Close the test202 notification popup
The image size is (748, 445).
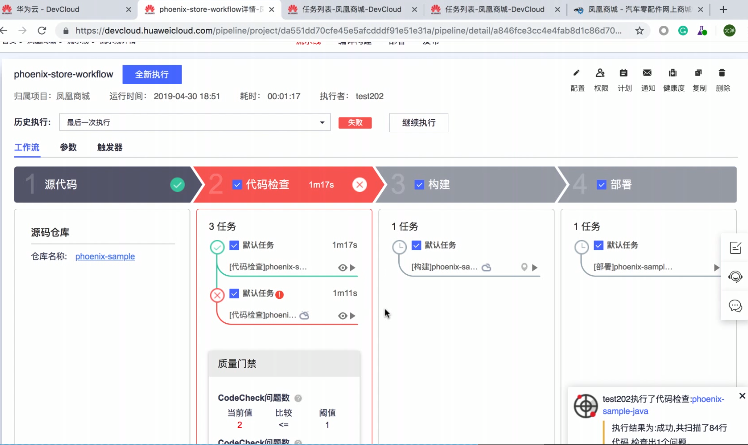click(742, 396)
